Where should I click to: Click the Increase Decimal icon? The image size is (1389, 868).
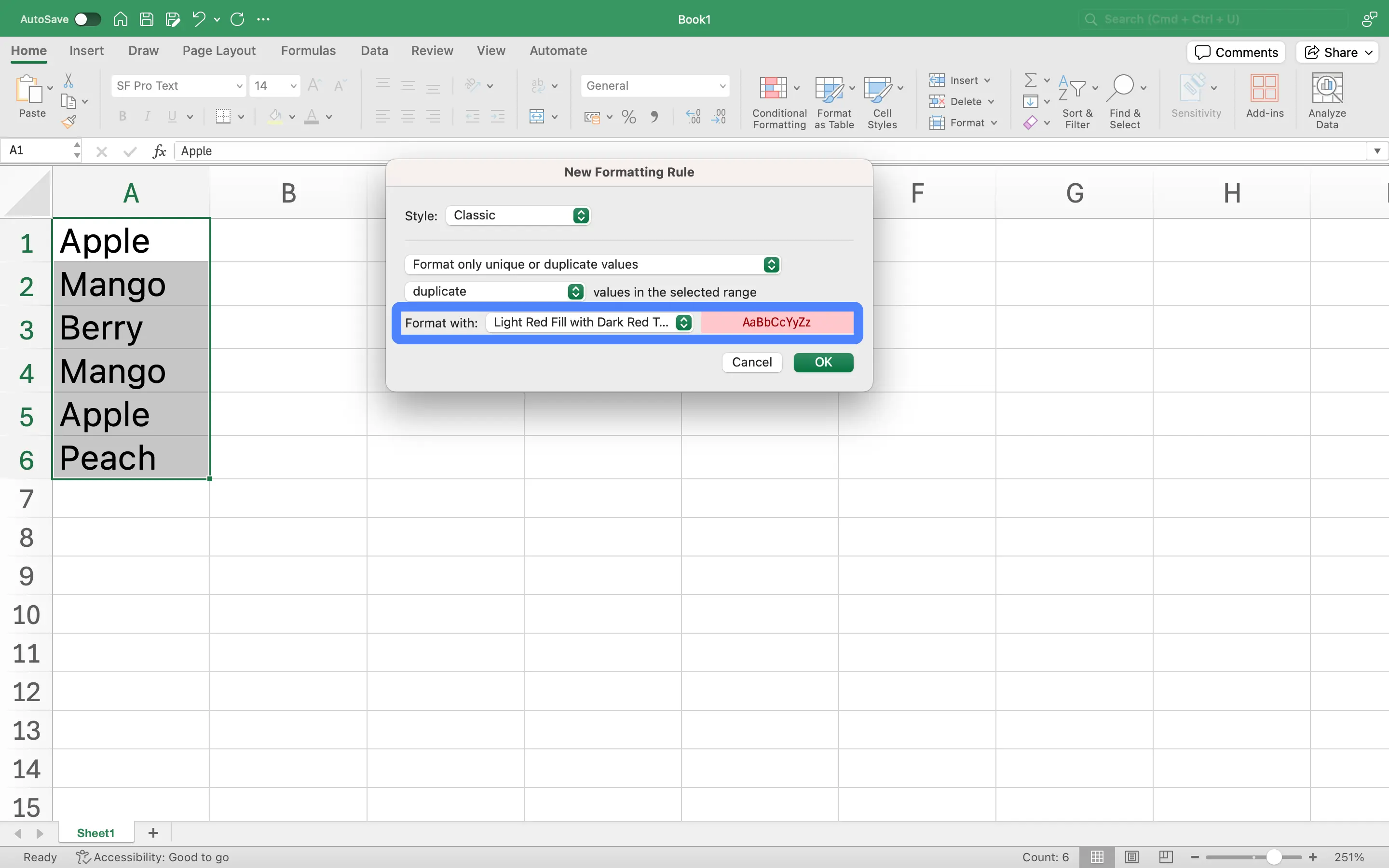pyautogui.click(x=694, y=117)
